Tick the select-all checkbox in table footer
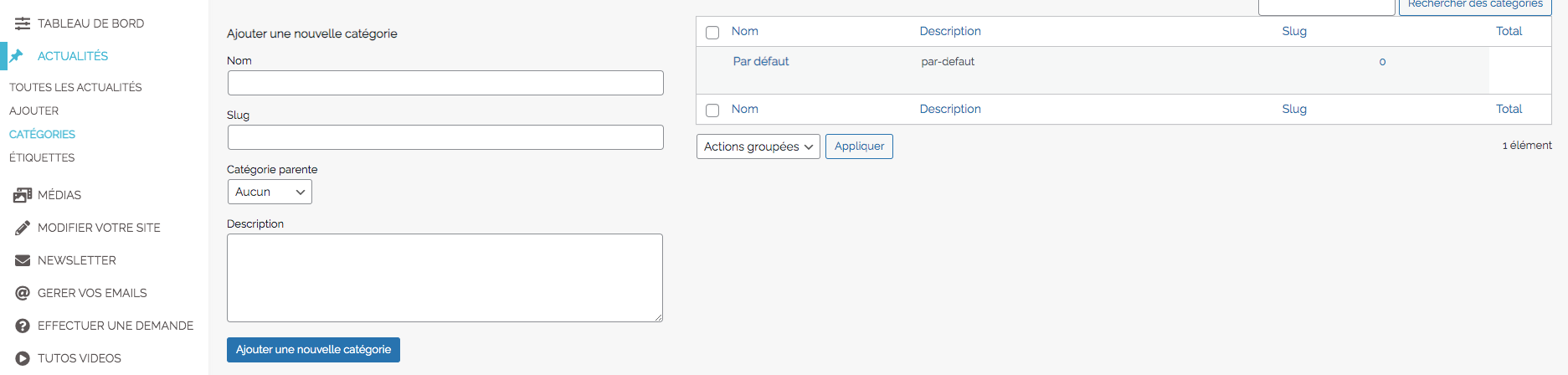Image resolution: width=1568 pixels, height=375 pixels. [x=712, y=110]
